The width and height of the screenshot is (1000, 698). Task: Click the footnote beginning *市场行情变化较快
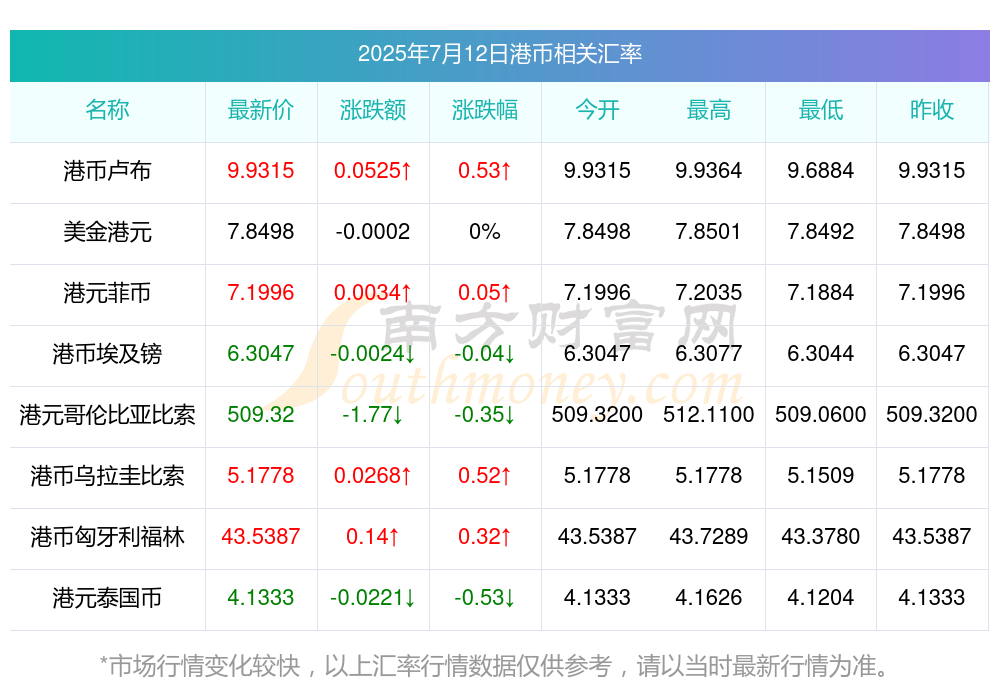(495, 666)
